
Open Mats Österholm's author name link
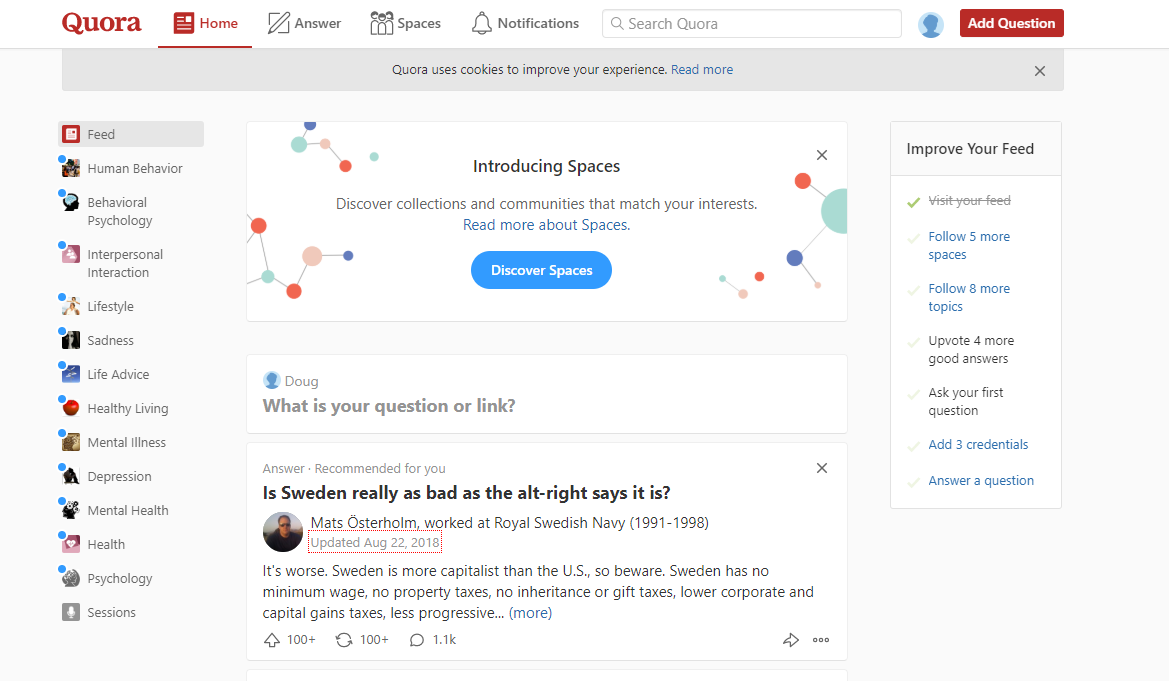(364, 523)
